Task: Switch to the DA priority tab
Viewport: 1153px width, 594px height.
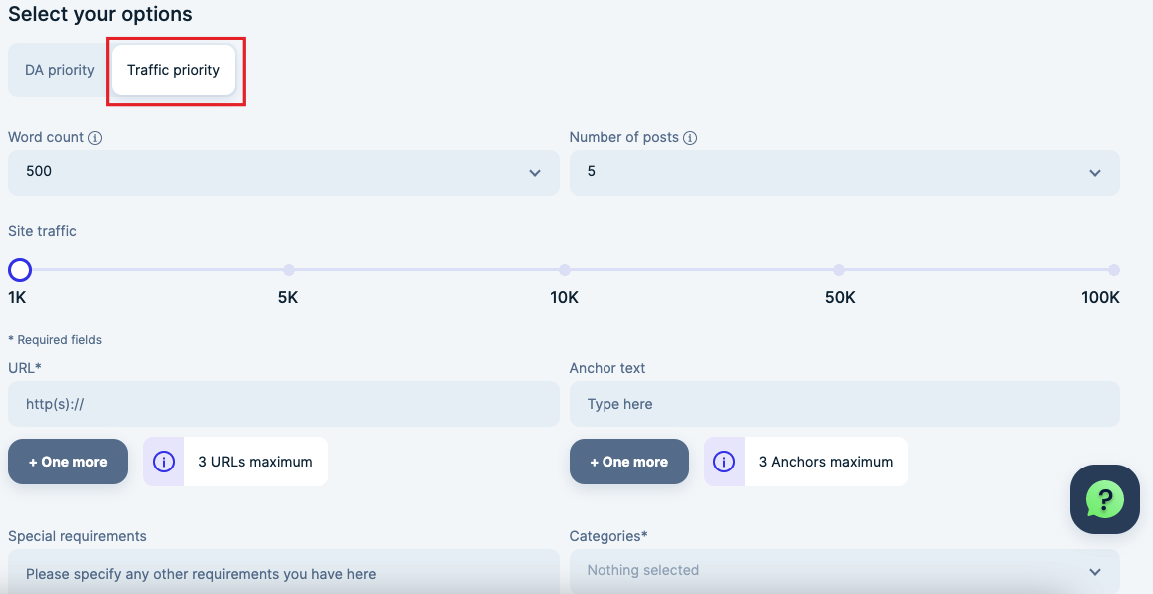Action: coord(60,70)
